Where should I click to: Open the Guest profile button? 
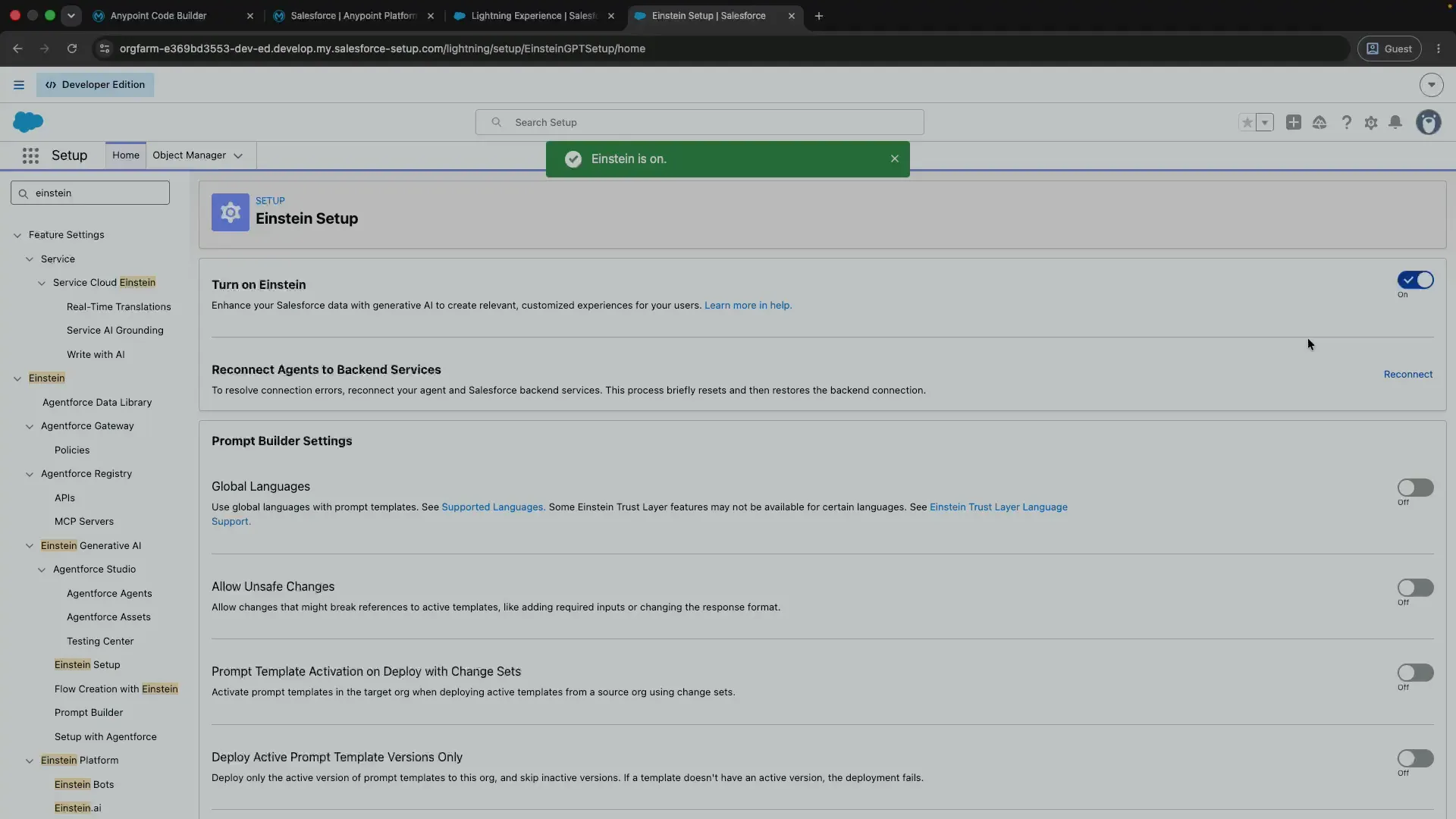(1389, 49)
